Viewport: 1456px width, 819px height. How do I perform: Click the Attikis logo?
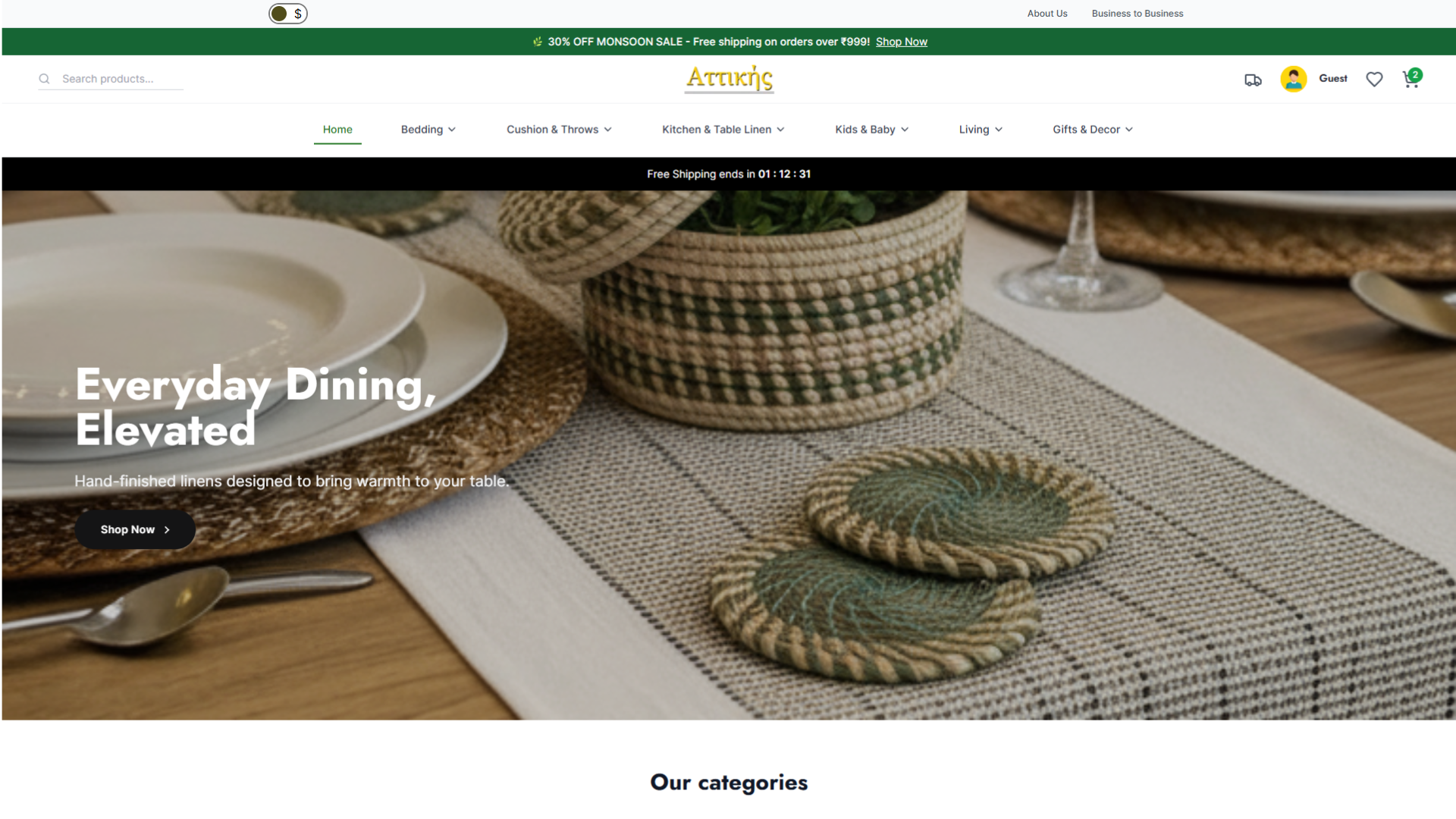point(730,78)
